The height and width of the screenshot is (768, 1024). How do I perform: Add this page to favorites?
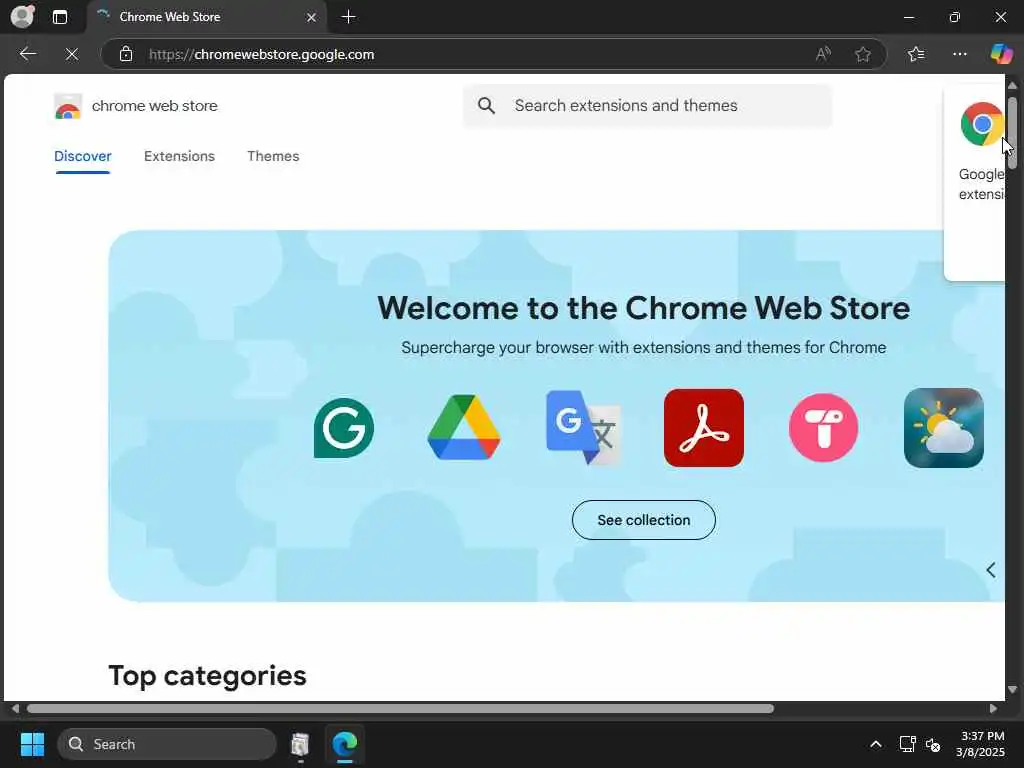pyautogui.click(x=863, y=54)
